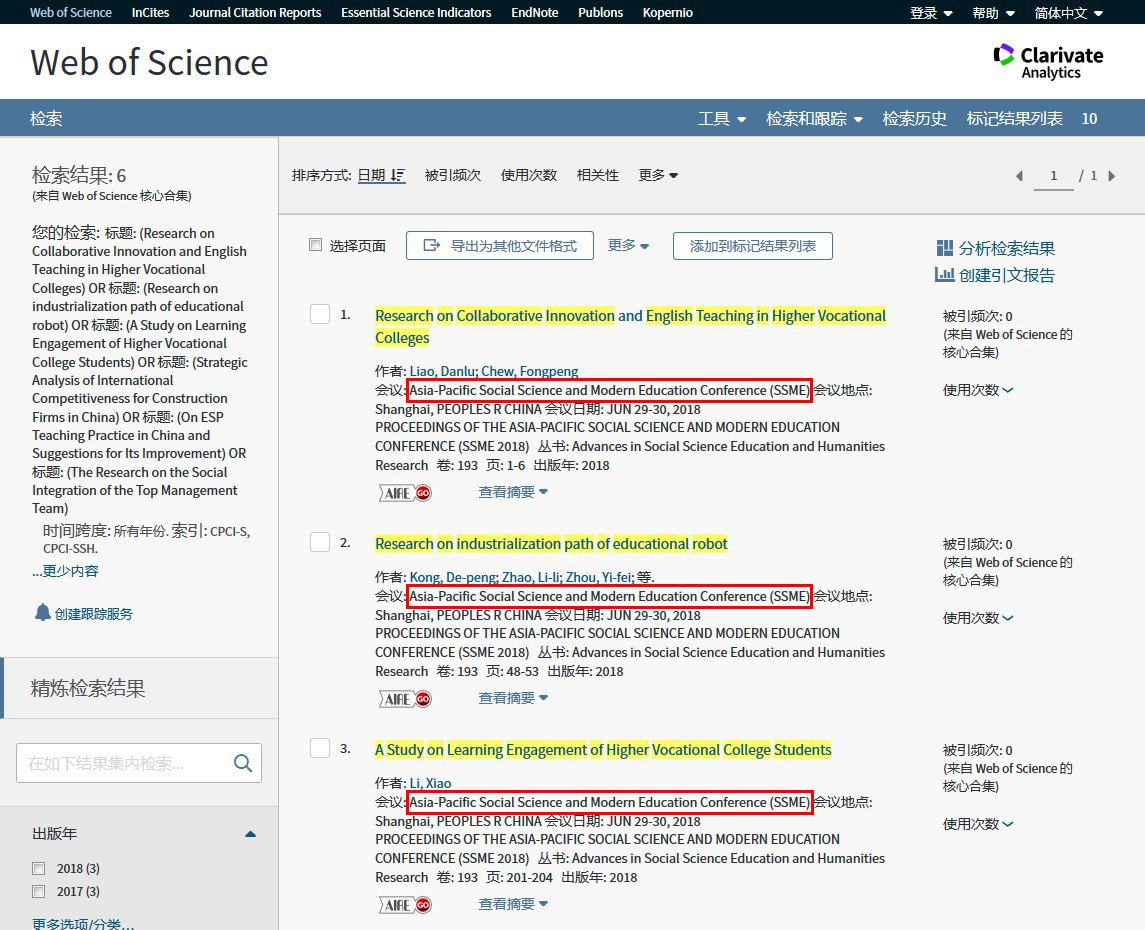This screenshot has height=930, width=1145.
Task: Collapse the 出版年 publication year section
Action: coord(250,834)
